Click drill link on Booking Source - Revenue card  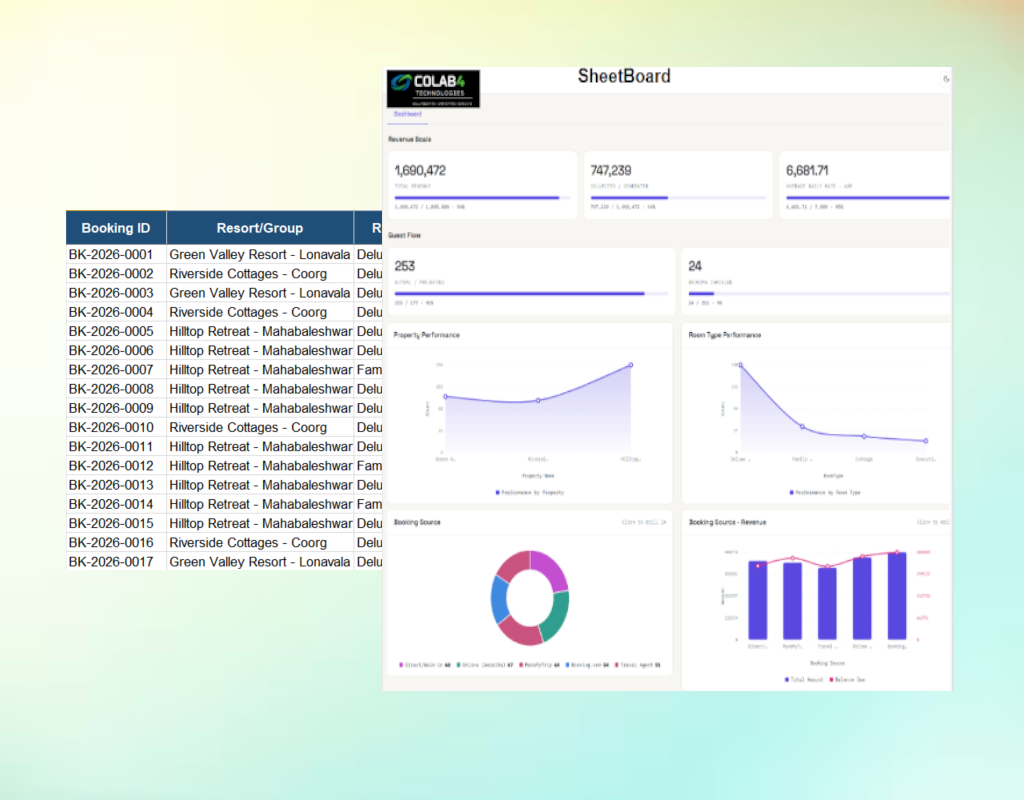[x=933, y=522]
